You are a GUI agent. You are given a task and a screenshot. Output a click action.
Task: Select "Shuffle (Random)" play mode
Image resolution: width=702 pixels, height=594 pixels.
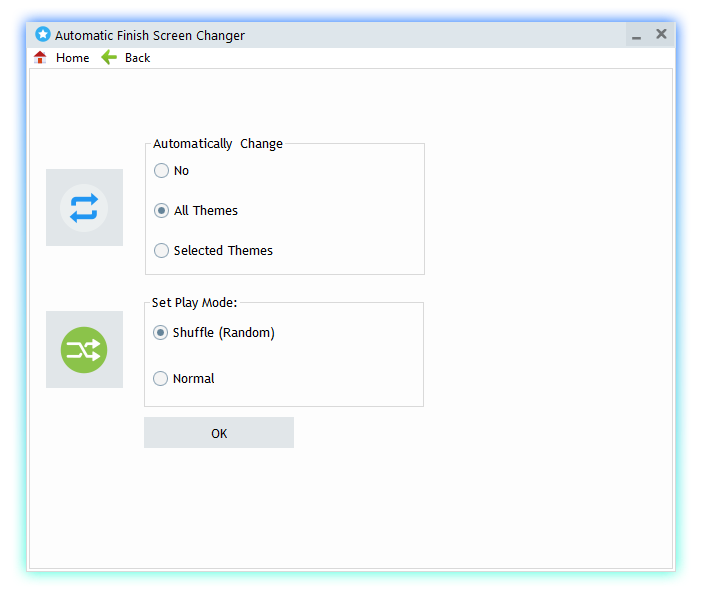click(x=160, y=333)
